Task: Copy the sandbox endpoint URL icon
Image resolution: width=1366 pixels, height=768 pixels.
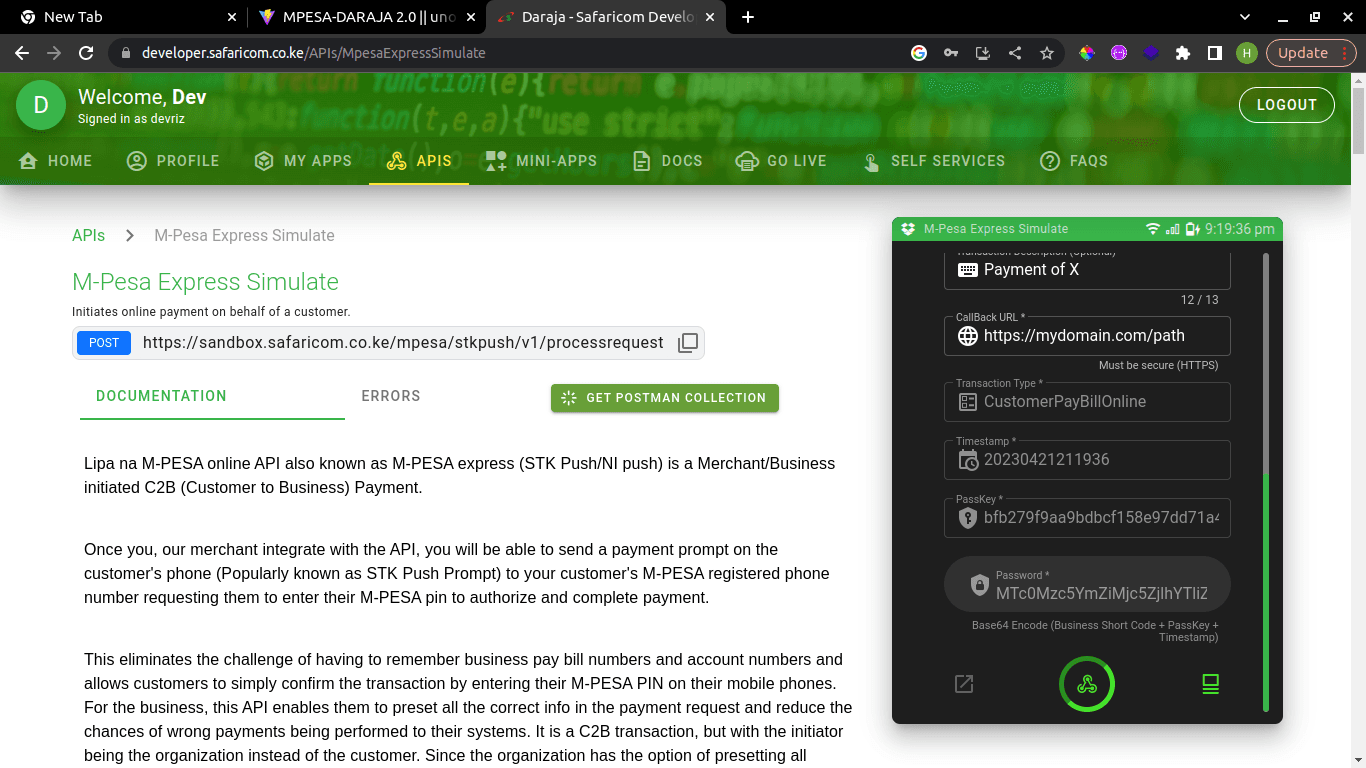Action: (x=688, y=343)
